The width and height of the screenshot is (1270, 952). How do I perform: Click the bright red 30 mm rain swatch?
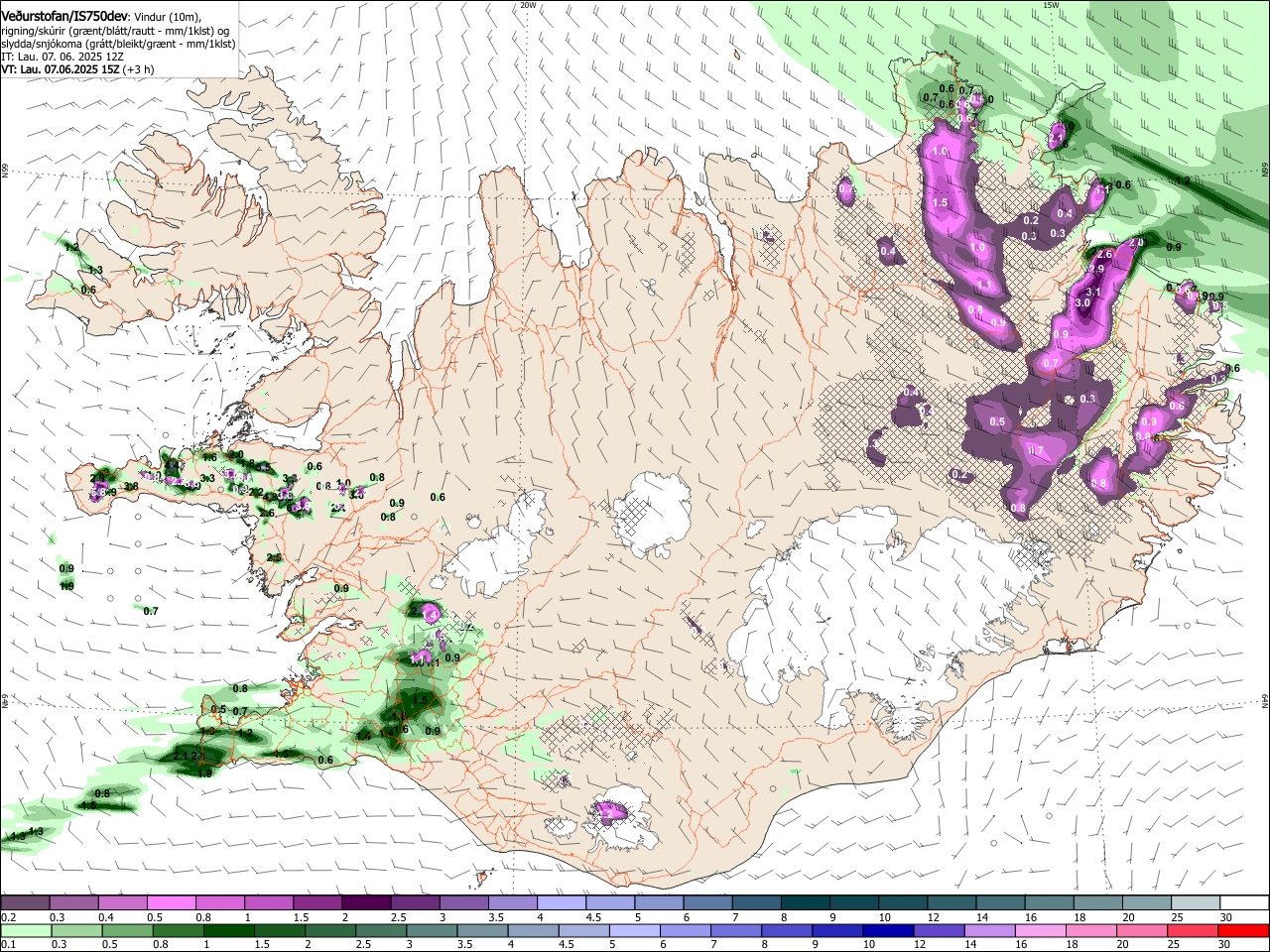pos(1244,930)
